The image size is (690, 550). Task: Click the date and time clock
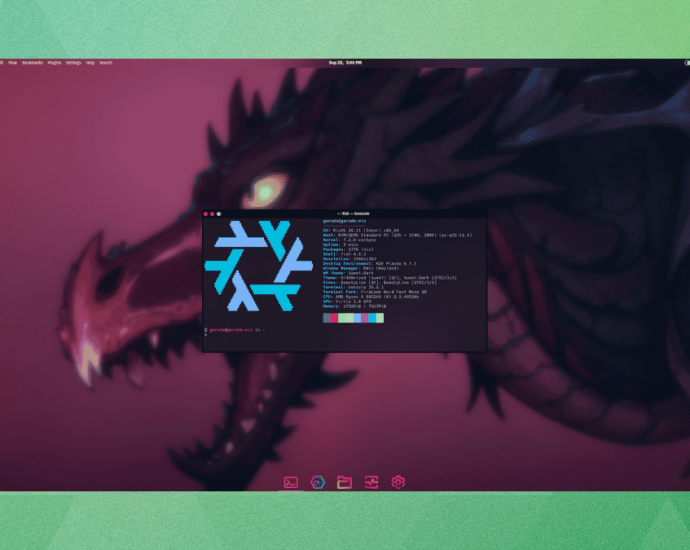345,63
